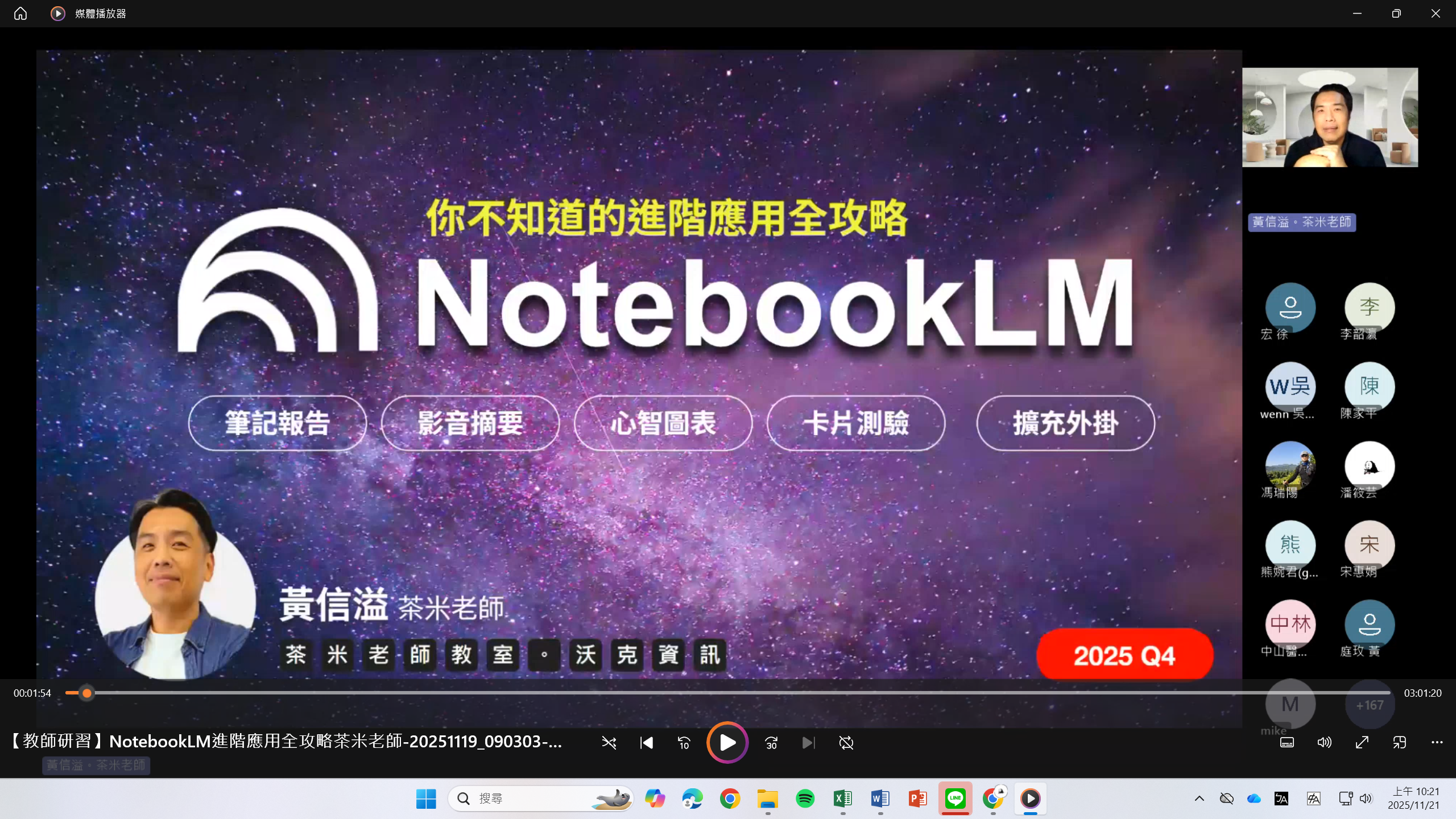Open the volume control
Screen dimensions: 1456x819
pos(1325,742)
